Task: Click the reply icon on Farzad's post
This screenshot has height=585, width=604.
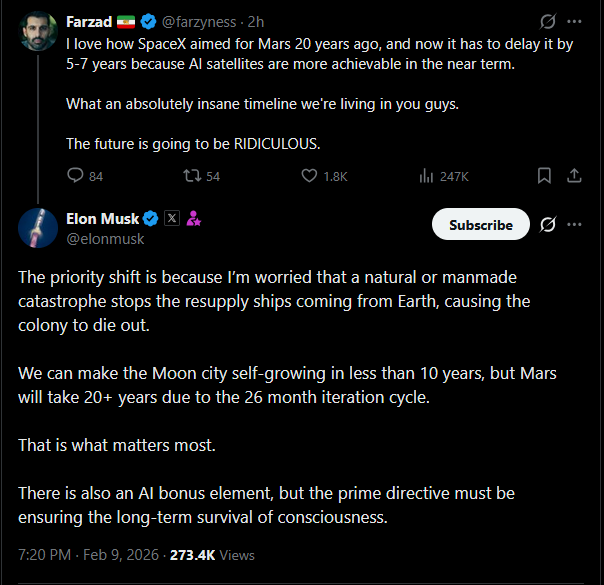Action: pyautogui.click(x=75, y=176)
